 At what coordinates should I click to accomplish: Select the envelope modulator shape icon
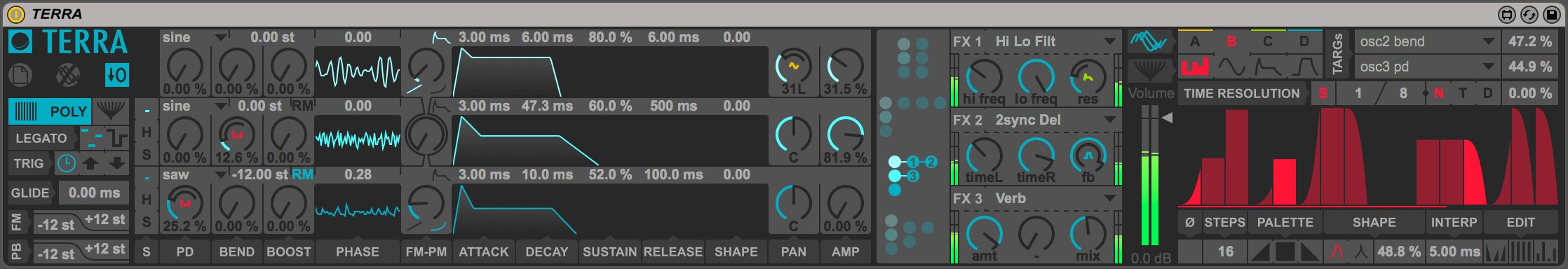(x=1267, y=67)
